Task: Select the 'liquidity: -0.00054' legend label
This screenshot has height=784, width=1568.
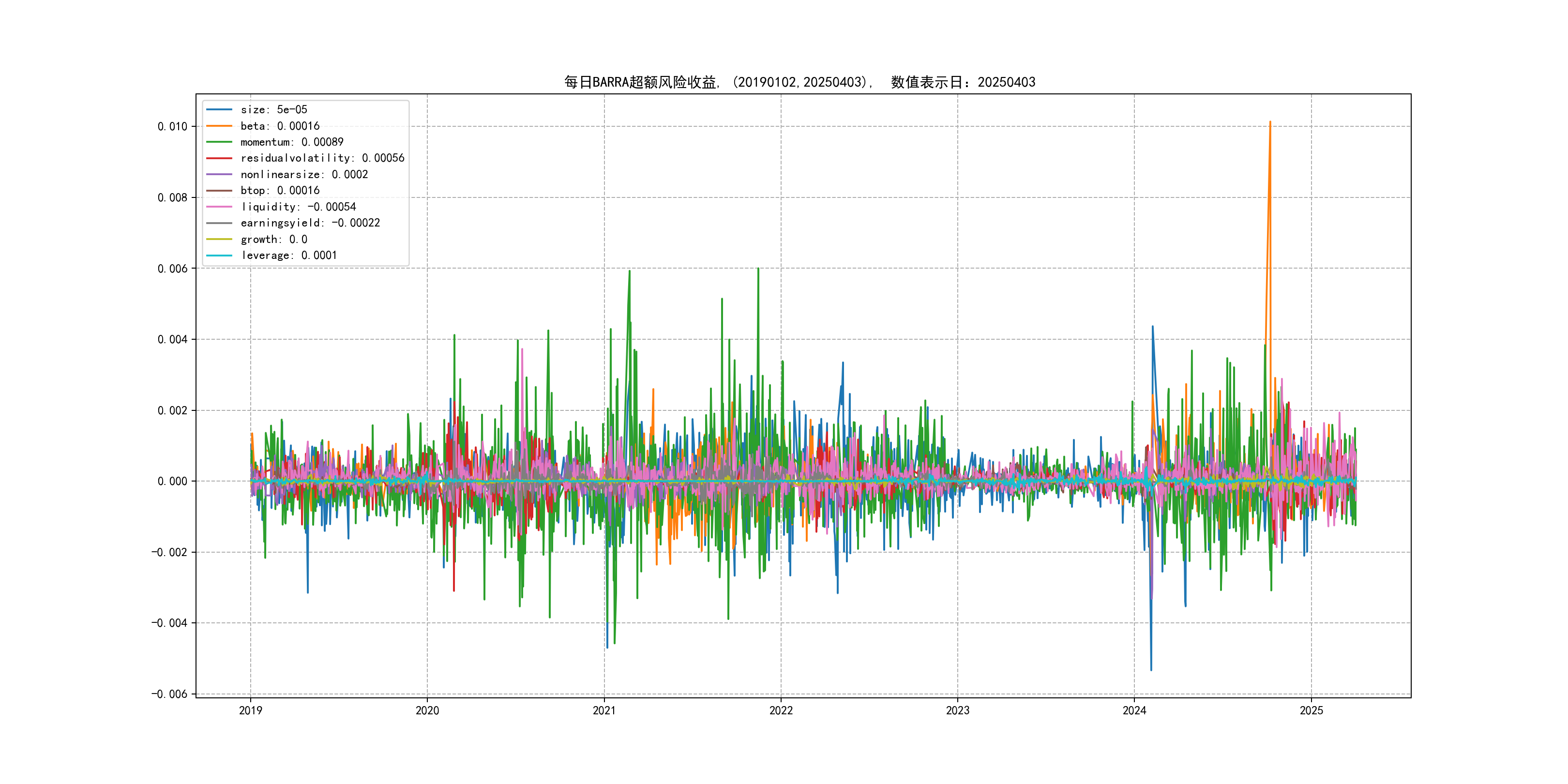Action: click(x=298, y=207)
